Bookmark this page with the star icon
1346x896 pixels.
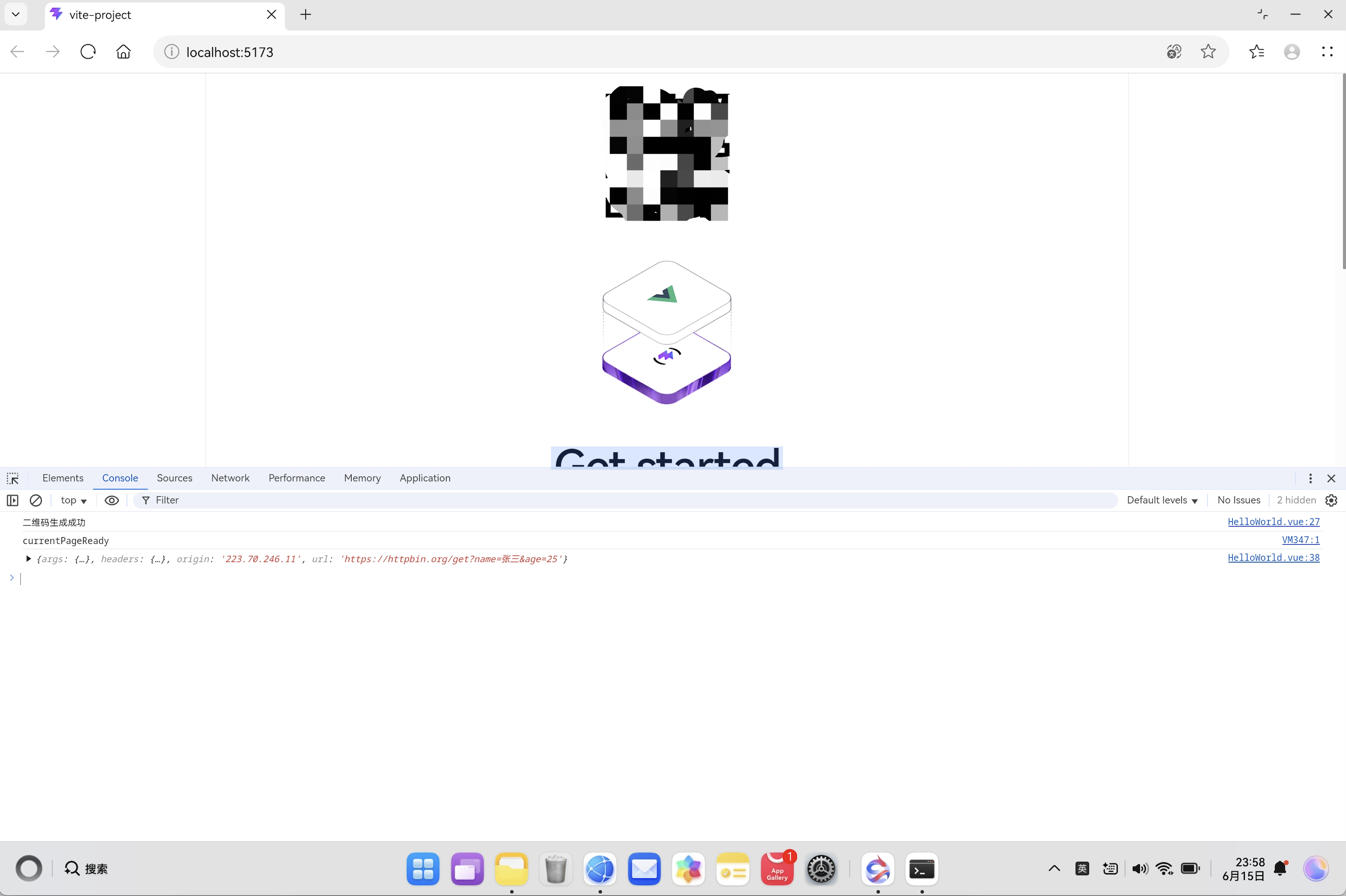(x=1208, y=52)
